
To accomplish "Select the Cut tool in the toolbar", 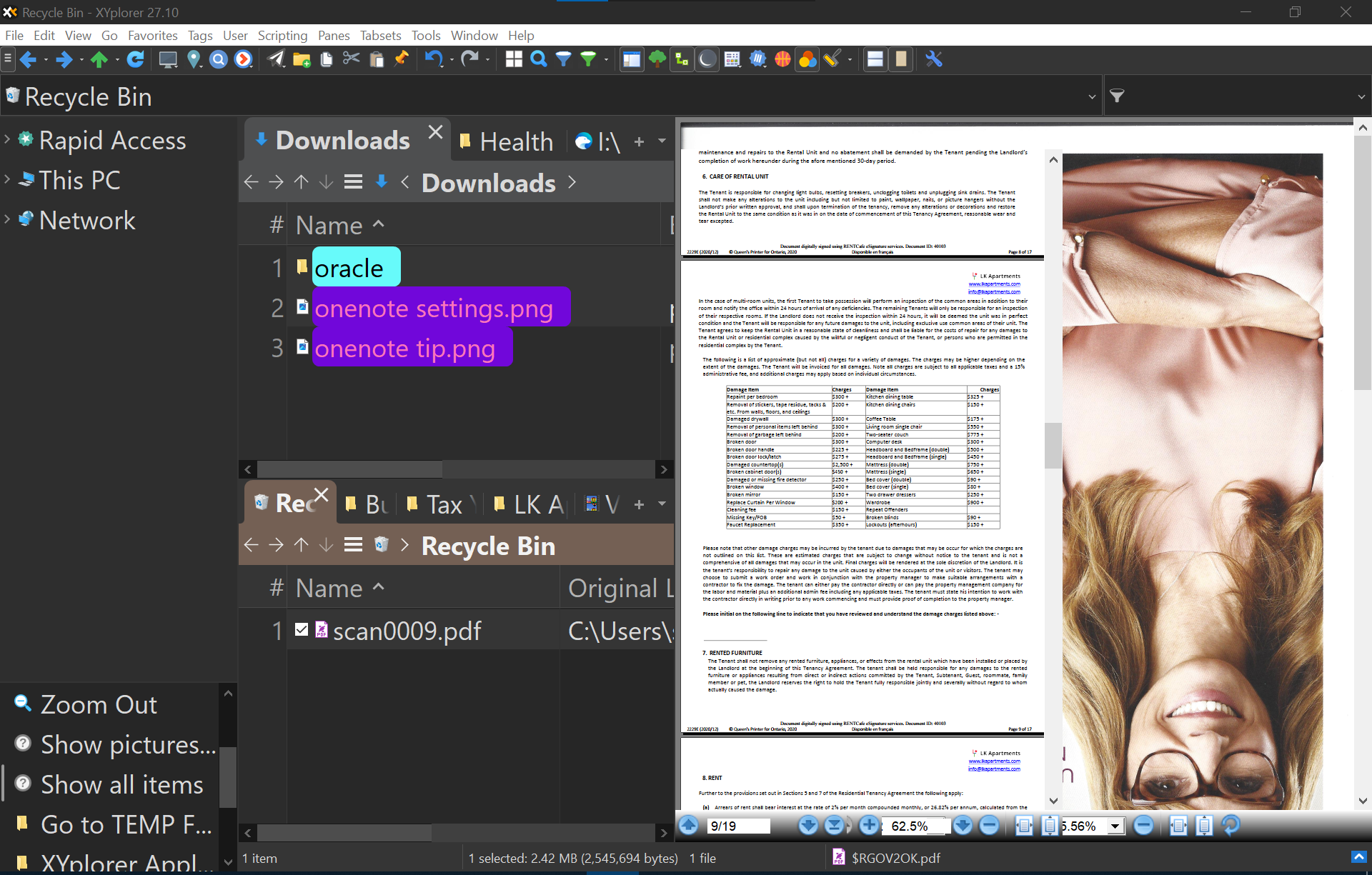I will [351, 59].
